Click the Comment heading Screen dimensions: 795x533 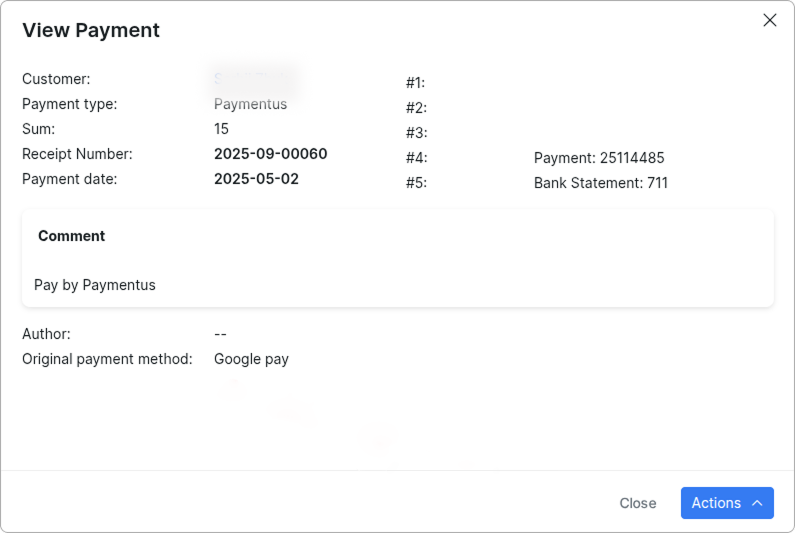(x=71, y=236)
